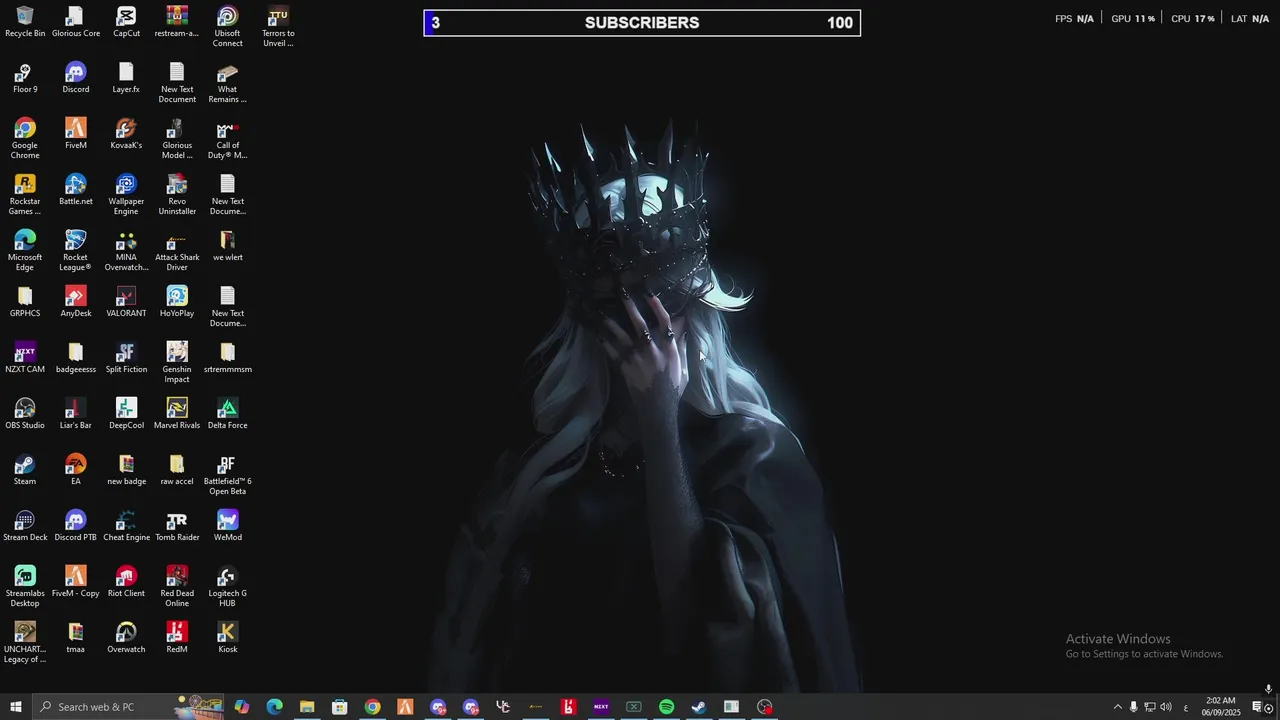The image size is (1280, 720).
Task: Open Microsoft Store from the taskbar
Action: [340, 707]
